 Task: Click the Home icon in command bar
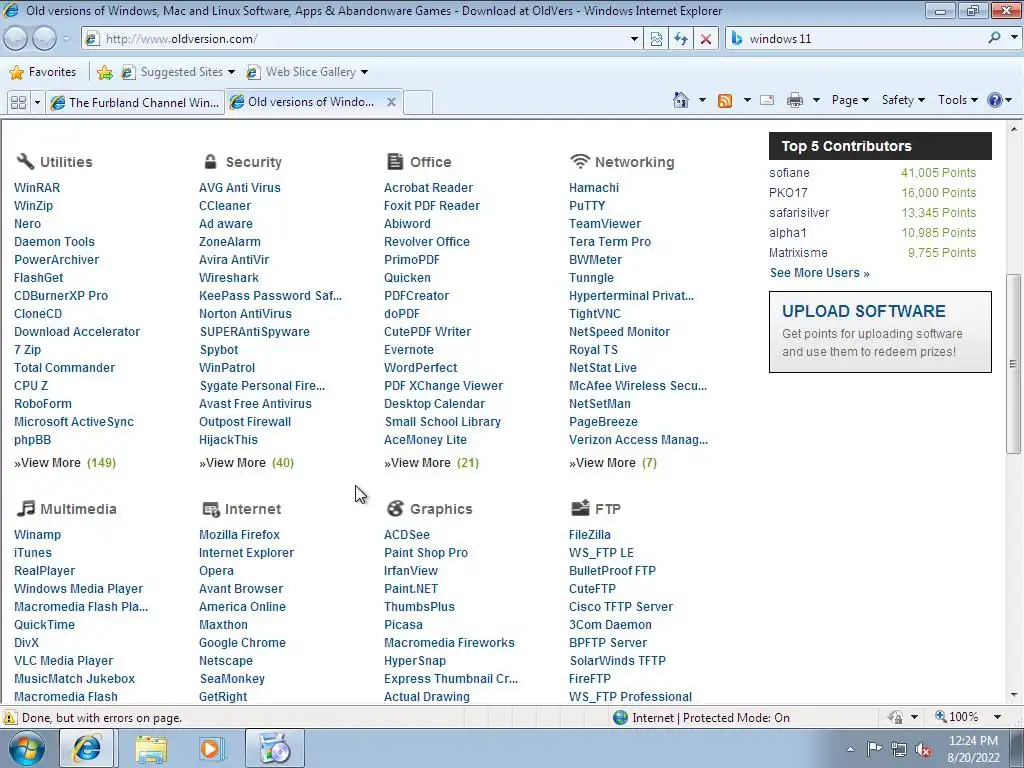coord(680,100)
